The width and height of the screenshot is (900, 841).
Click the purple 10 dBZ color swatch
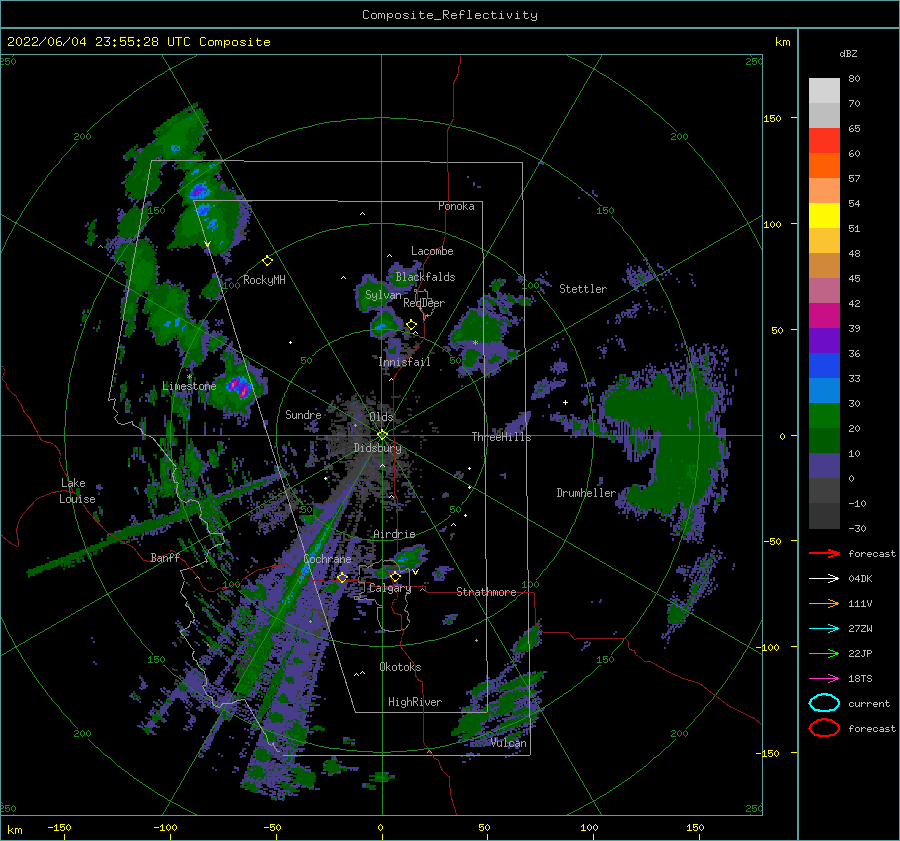click(824, 465)
